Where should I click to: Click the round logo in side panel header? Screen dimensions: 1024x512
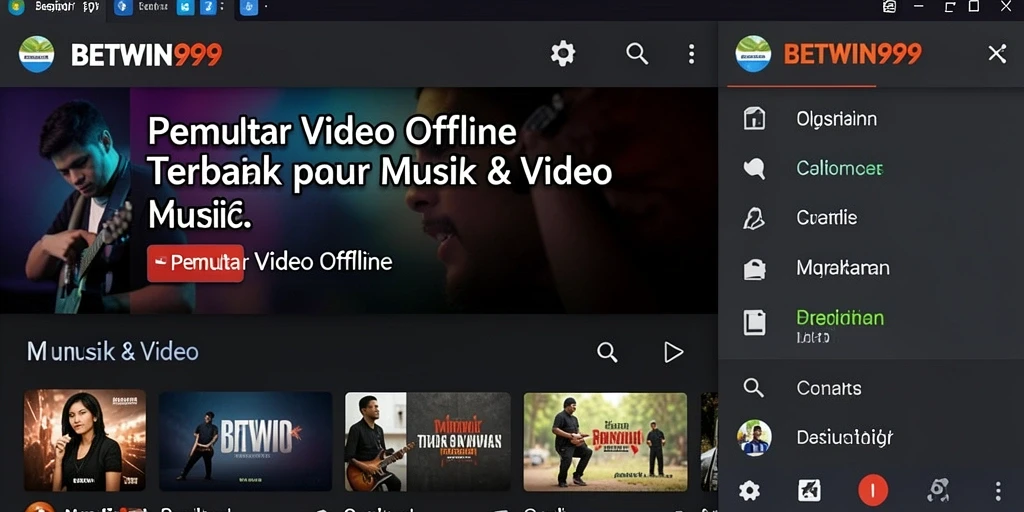tap(753, 54)
